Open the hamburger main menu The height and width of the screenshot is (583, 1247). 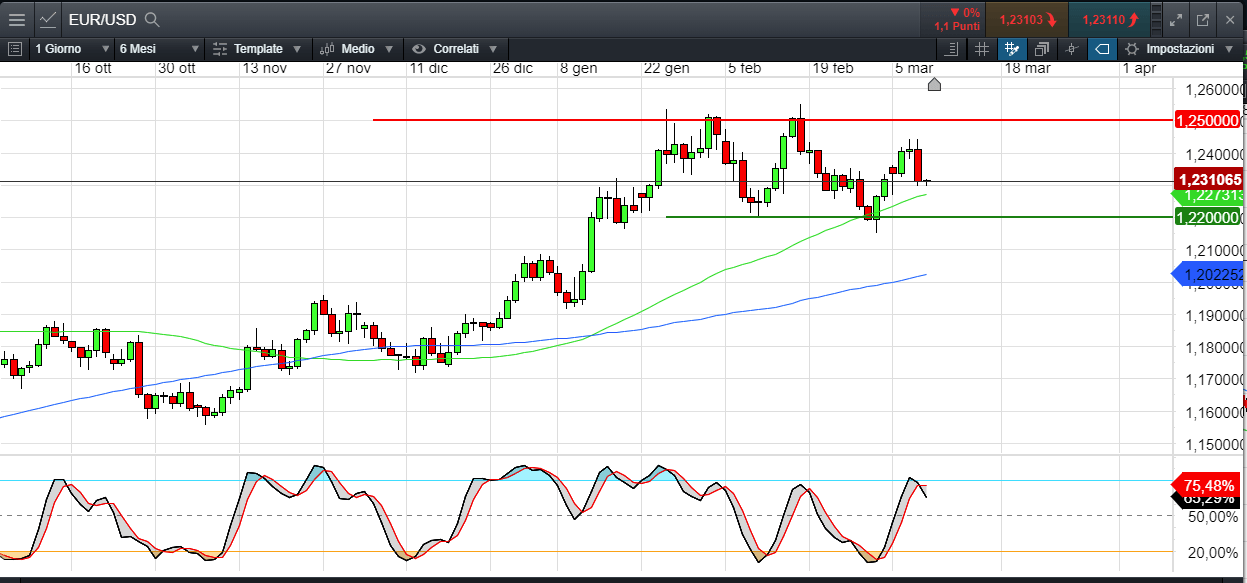(16, 19)
